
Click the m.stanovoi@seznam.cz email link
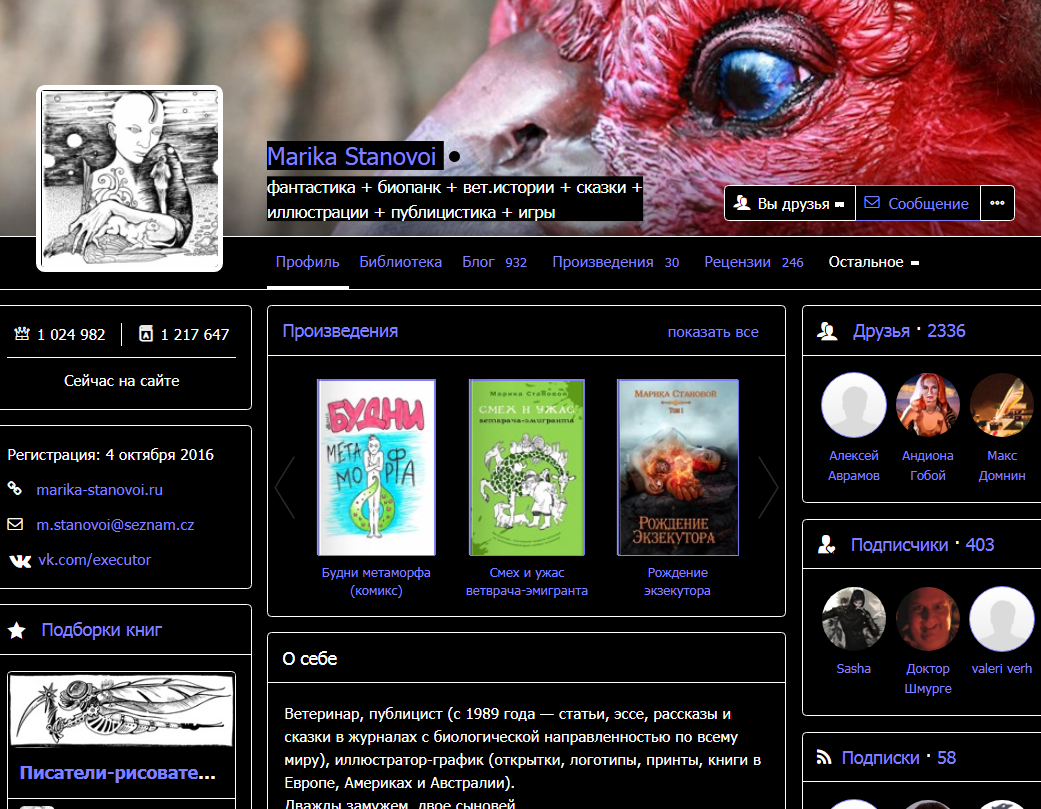click(x=116, y=525)
